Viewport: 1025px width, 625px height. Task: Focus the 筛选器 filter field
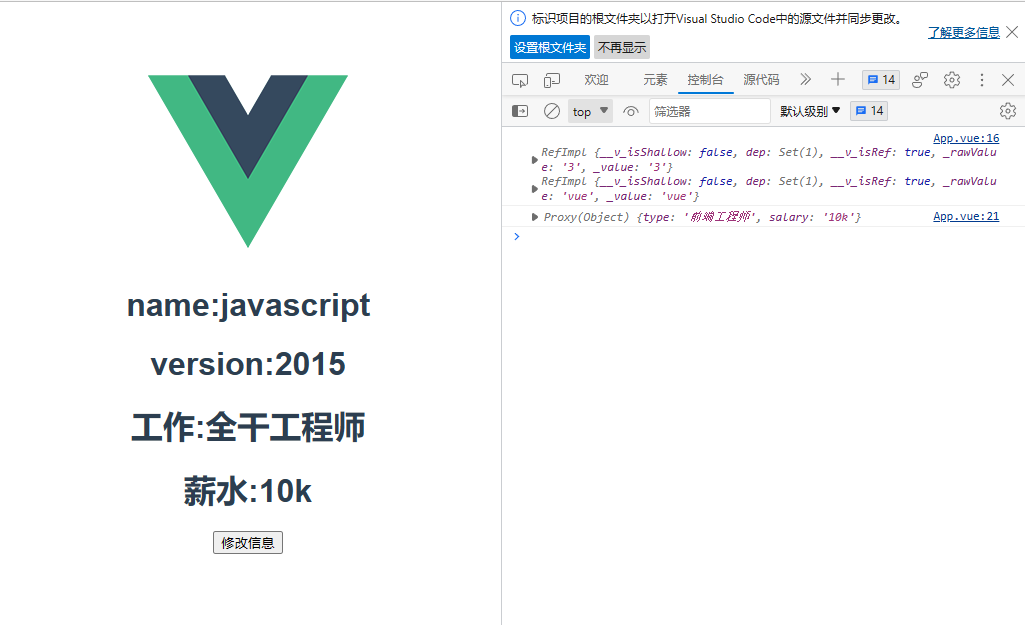click(709, 111)
